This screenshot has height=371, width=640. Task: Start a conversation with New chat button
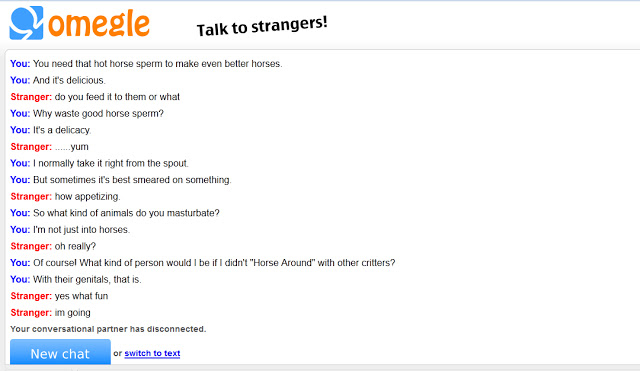pos(60,352)
